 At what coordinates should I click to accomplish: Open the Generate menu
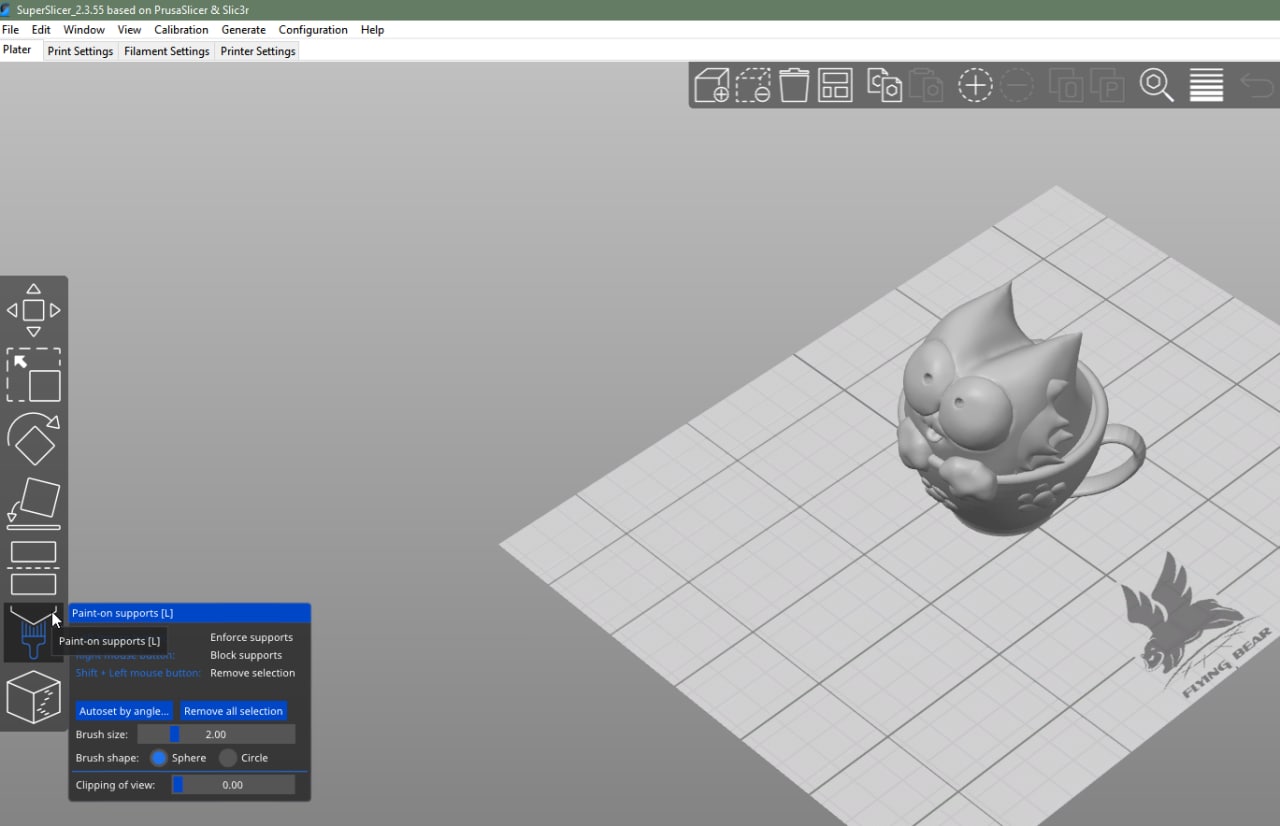coord(243,30)
